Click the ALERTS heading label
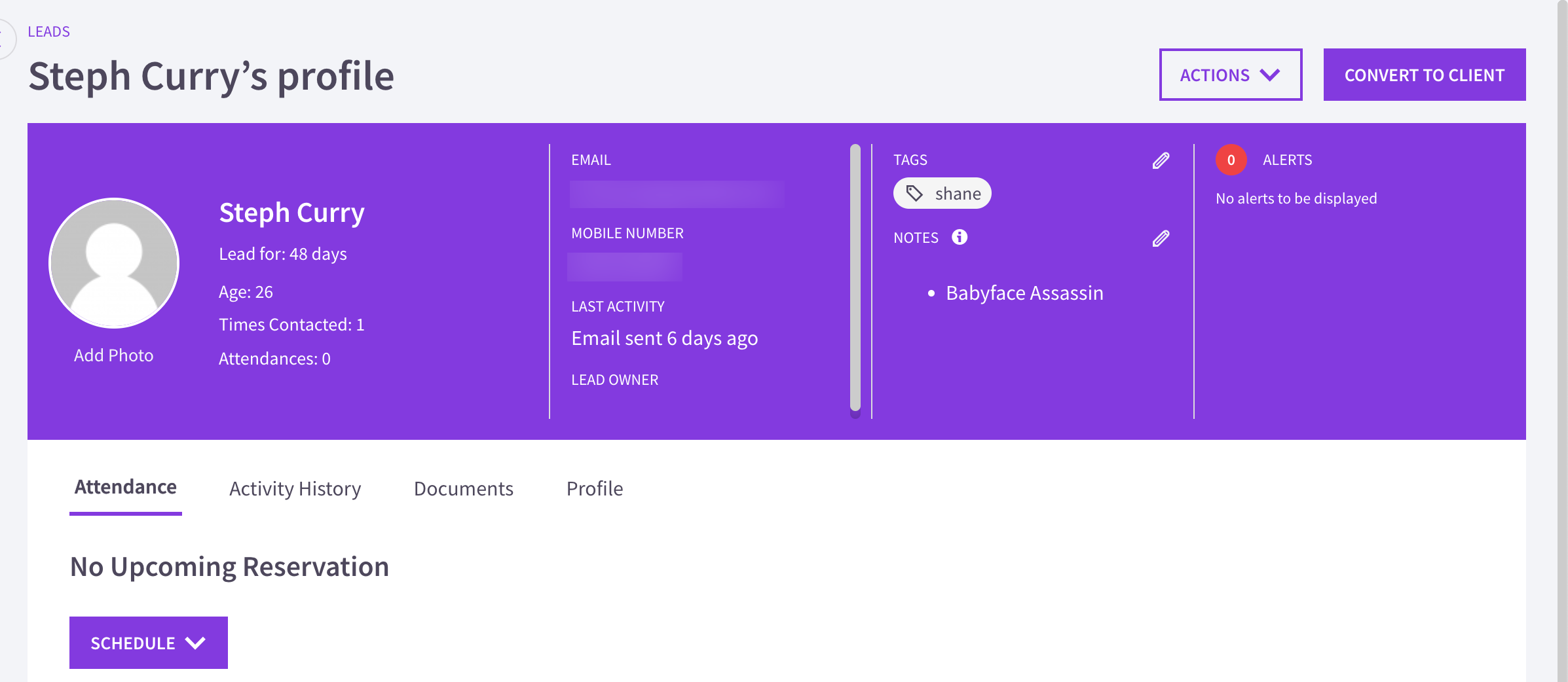The image size is (1568, 682). [x=1288, y=160]
